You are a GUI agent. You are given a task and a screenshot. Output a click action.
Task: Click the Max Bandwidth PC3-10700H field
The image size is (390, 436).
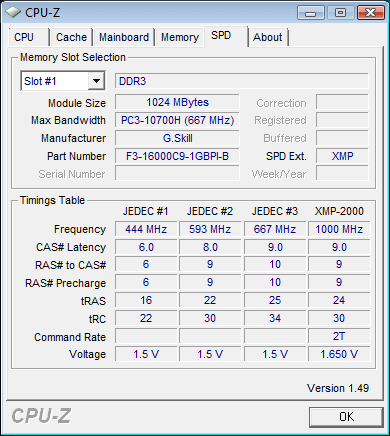pyautogui.click(x=177, y=120)
